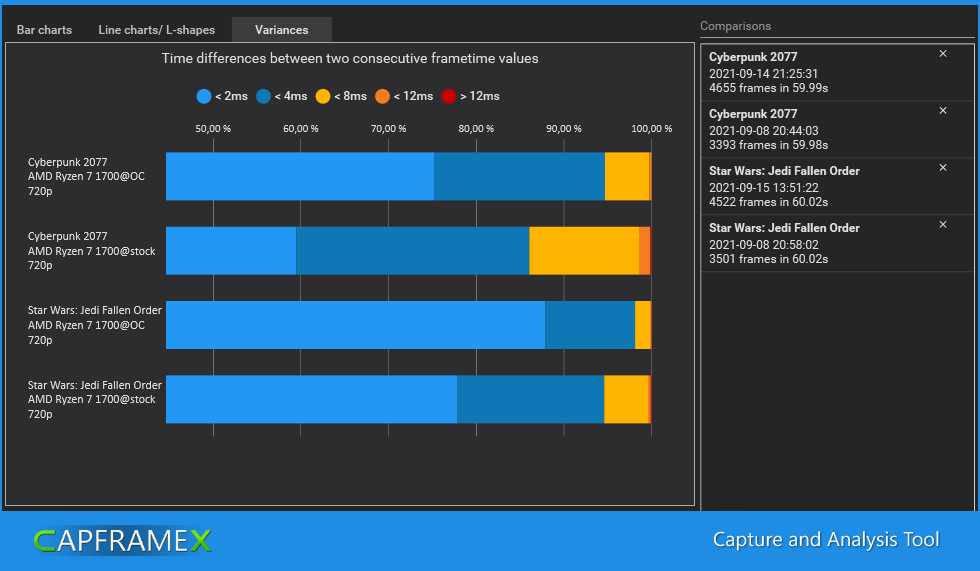This screenshot has width=980, height=571.
Task: Click the Comparisons panel heading
Action: tap(735, 26)
